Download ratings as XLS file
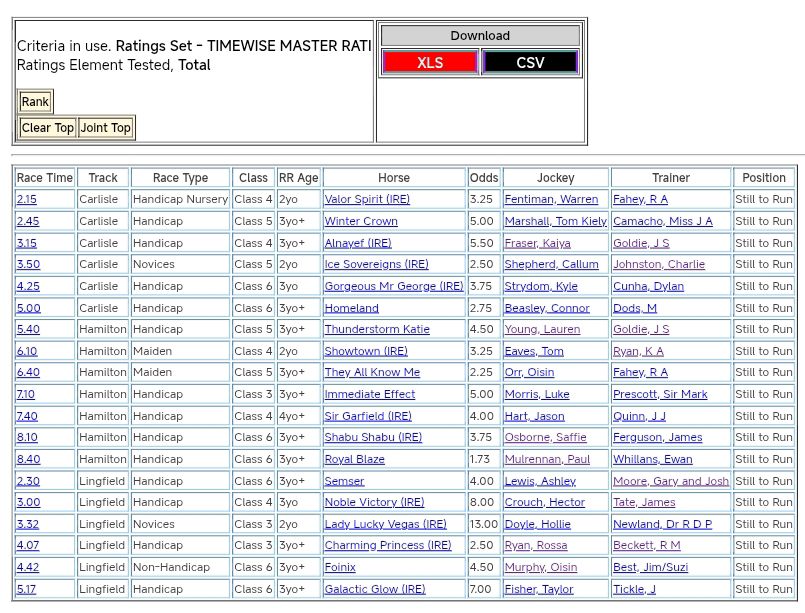The image size is (805, 613). pos(430,62)
